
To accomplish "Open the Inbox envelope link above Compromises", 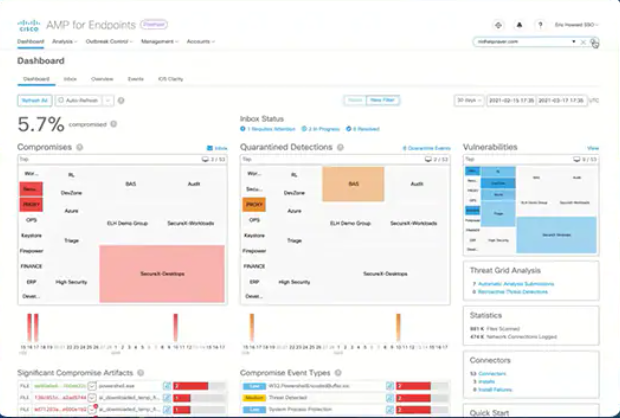I will 217,148.
